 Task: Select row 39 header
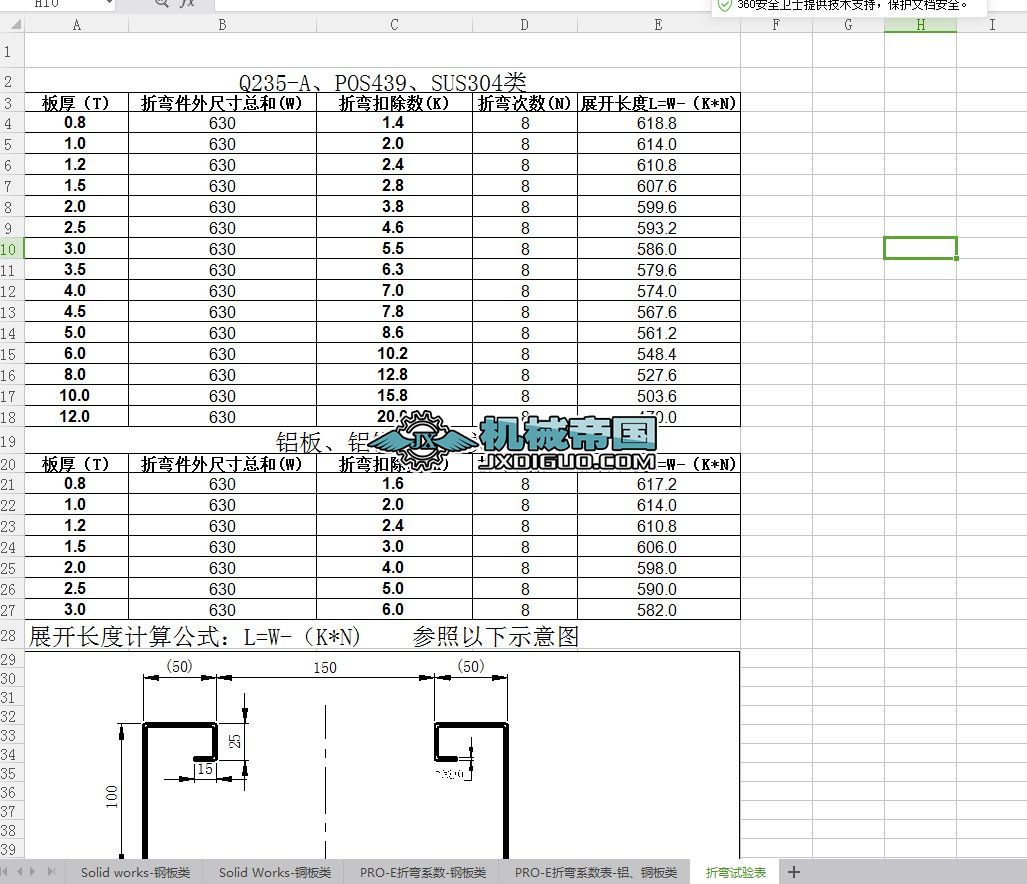(x=12, y=849)
